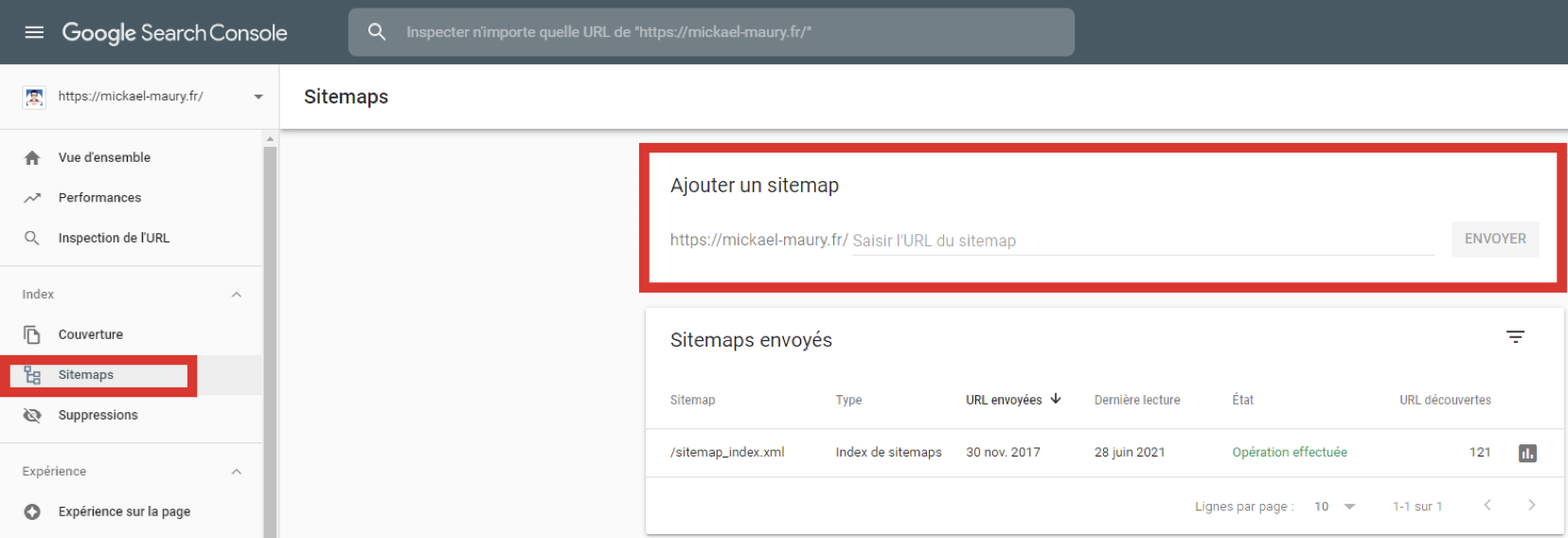Select Sitemaps in the sidebar
This screenshot has width=1568, height=538.
pyautogui.click(x=86, y=375)
